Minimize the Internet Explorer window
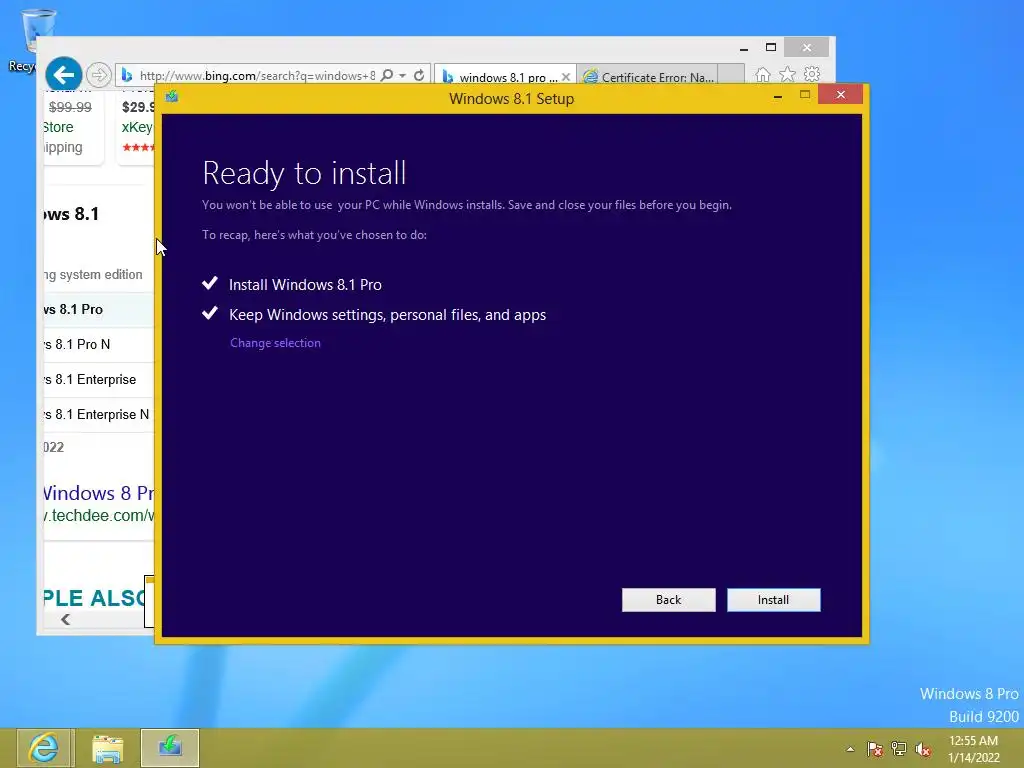Viewport: 1024px width, 768px height. click(x=744, y=48)
